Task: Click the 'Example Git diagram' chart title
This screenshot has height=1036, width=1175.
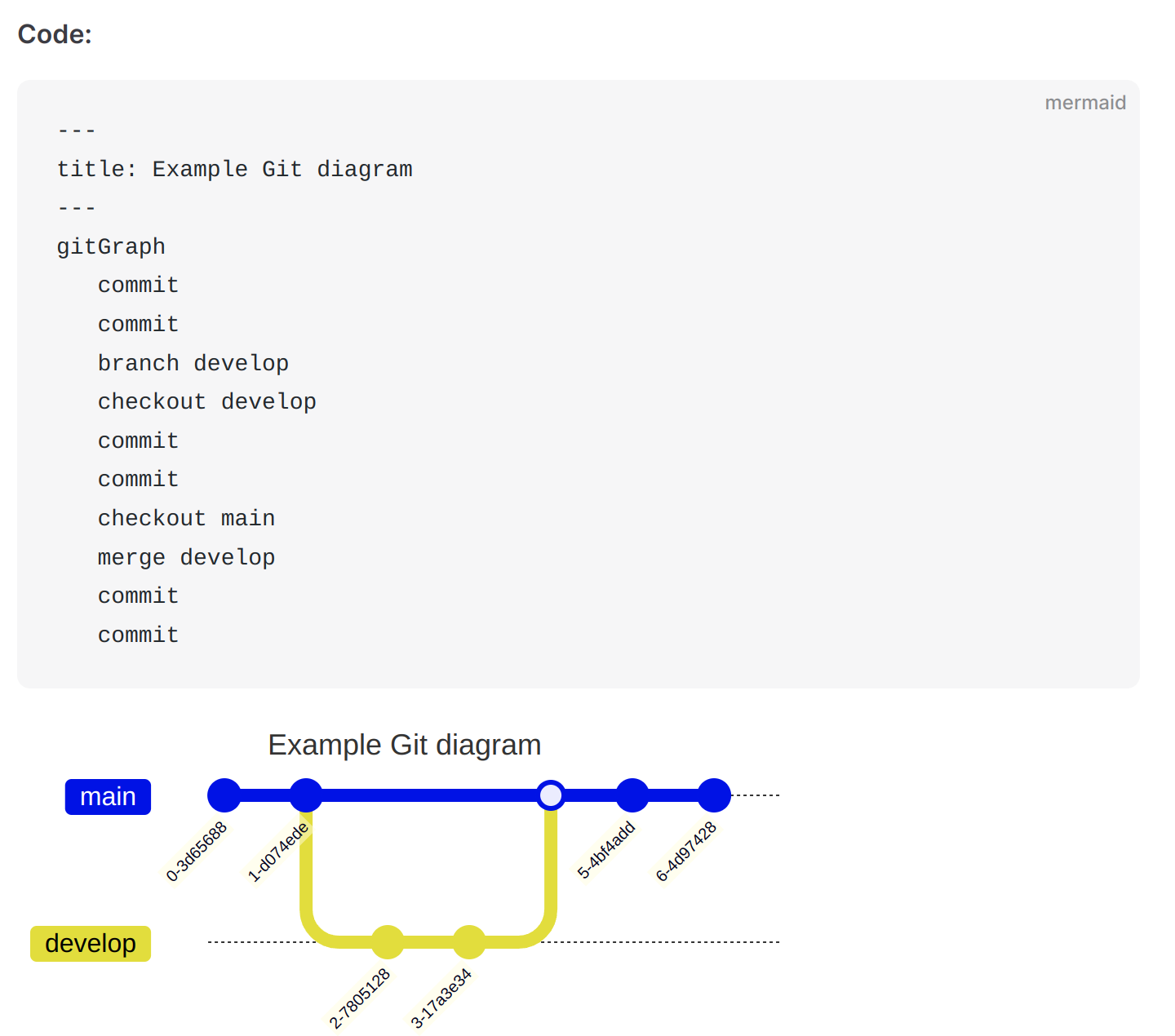Action: tap(405, 745)
